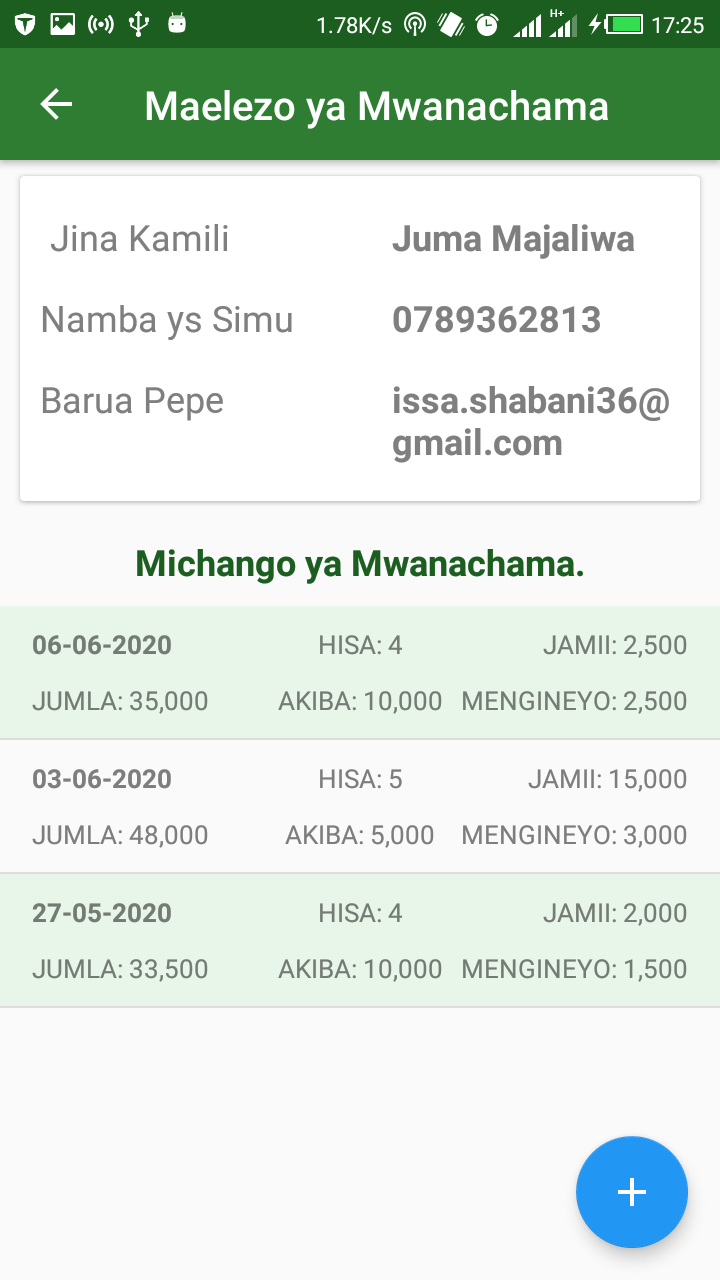The width and height of the screenshot is (720, 1280).
Task: Tap the USB icon in status bar
Action: point(139,24)
